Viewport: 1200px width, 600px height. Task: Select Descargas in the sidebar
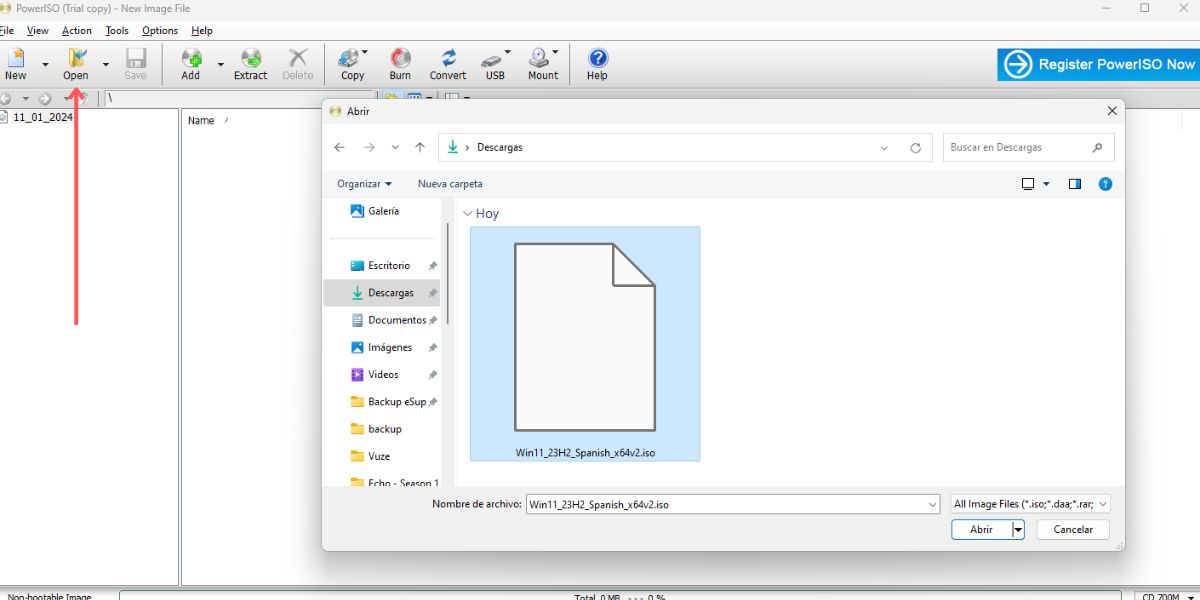tap(382, 293)
